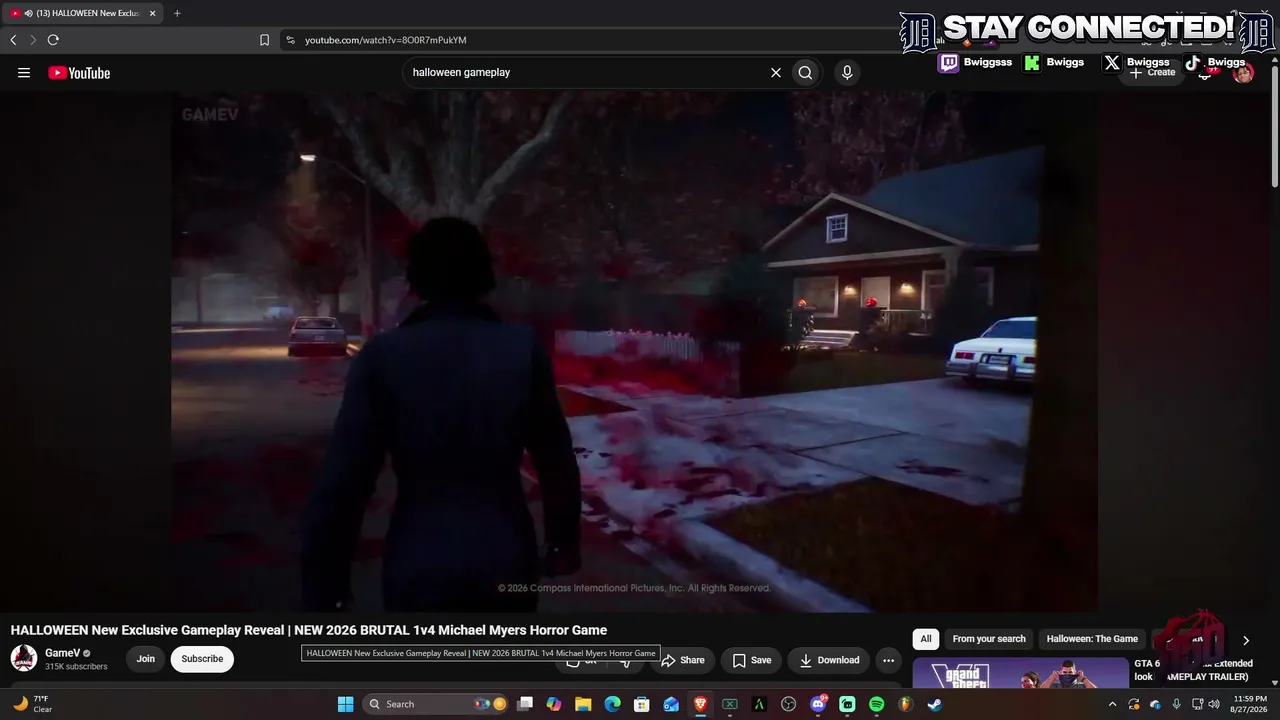Select the Halloween: The Game chip

coord(1092,639)
